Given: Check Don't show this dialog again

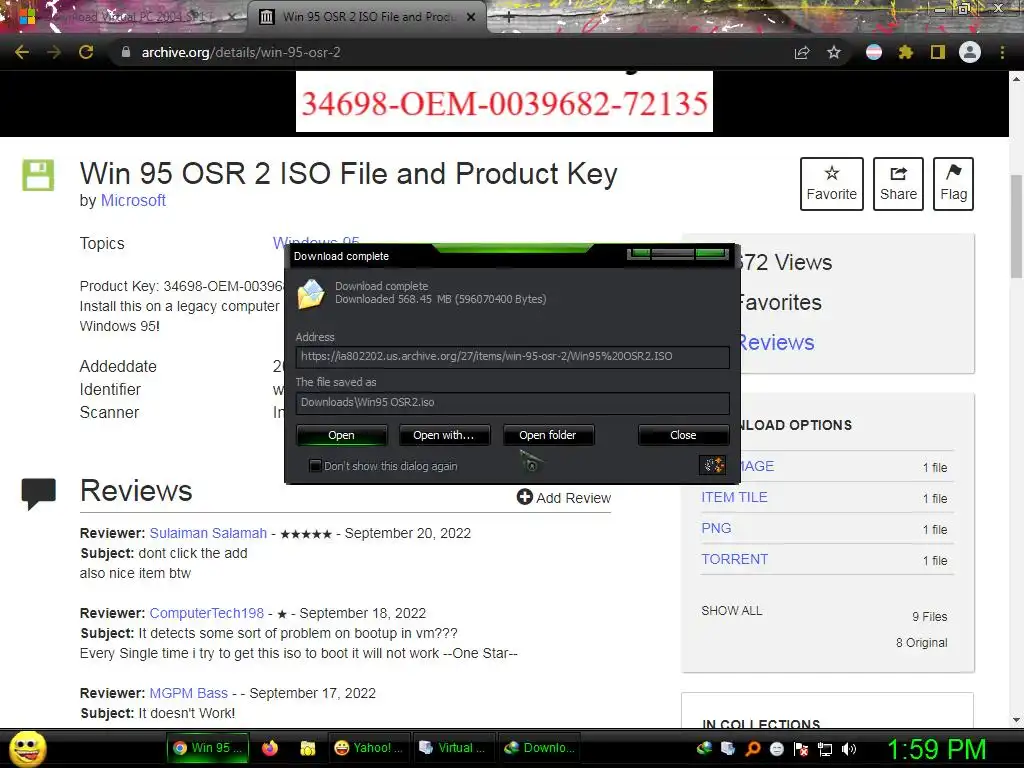Looking at the screenshot, I should pos(315,466).
